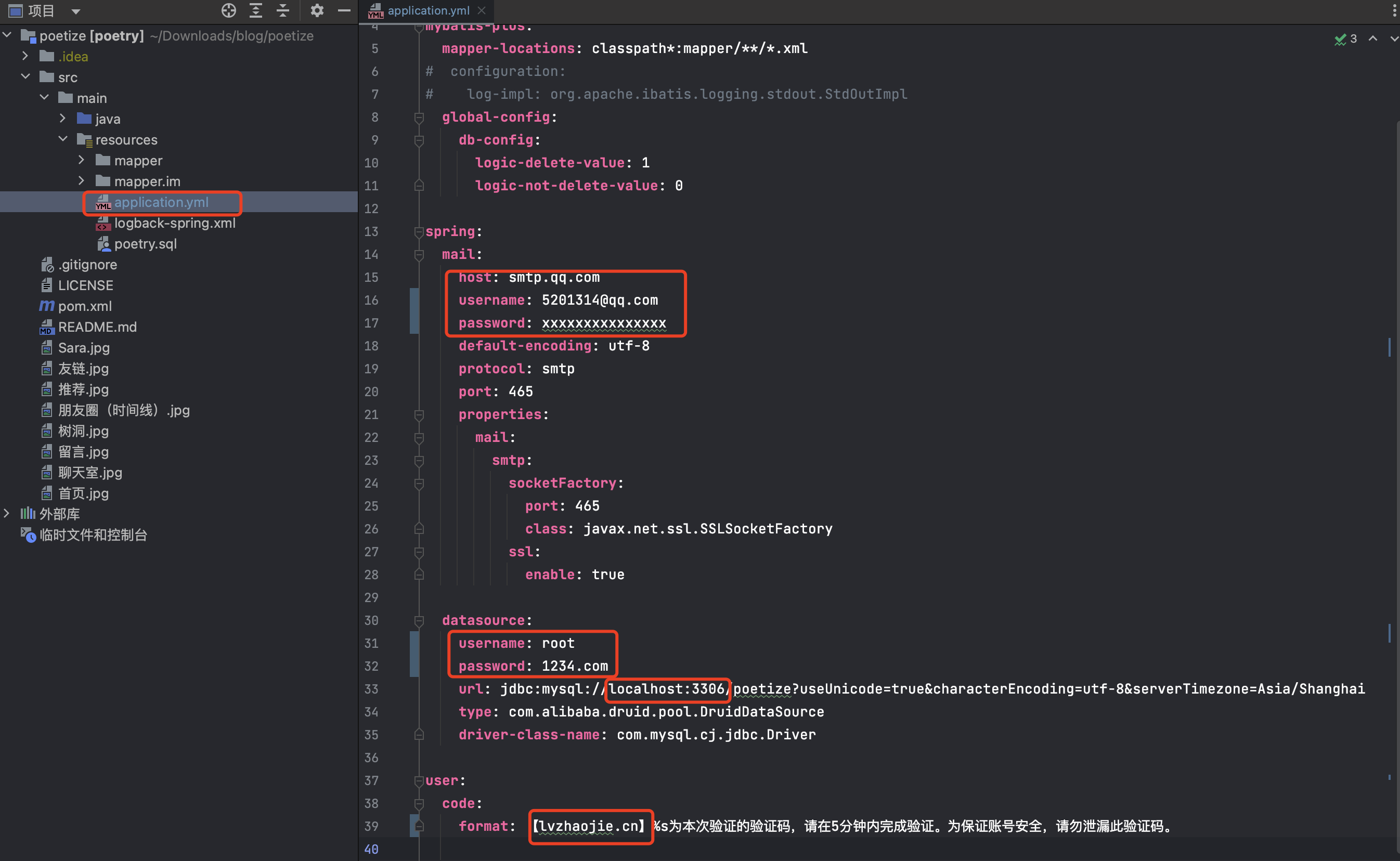Open editor tab options three-dot menu
This screenshot has width=1400, height=861.
(x=1394, y=10)
